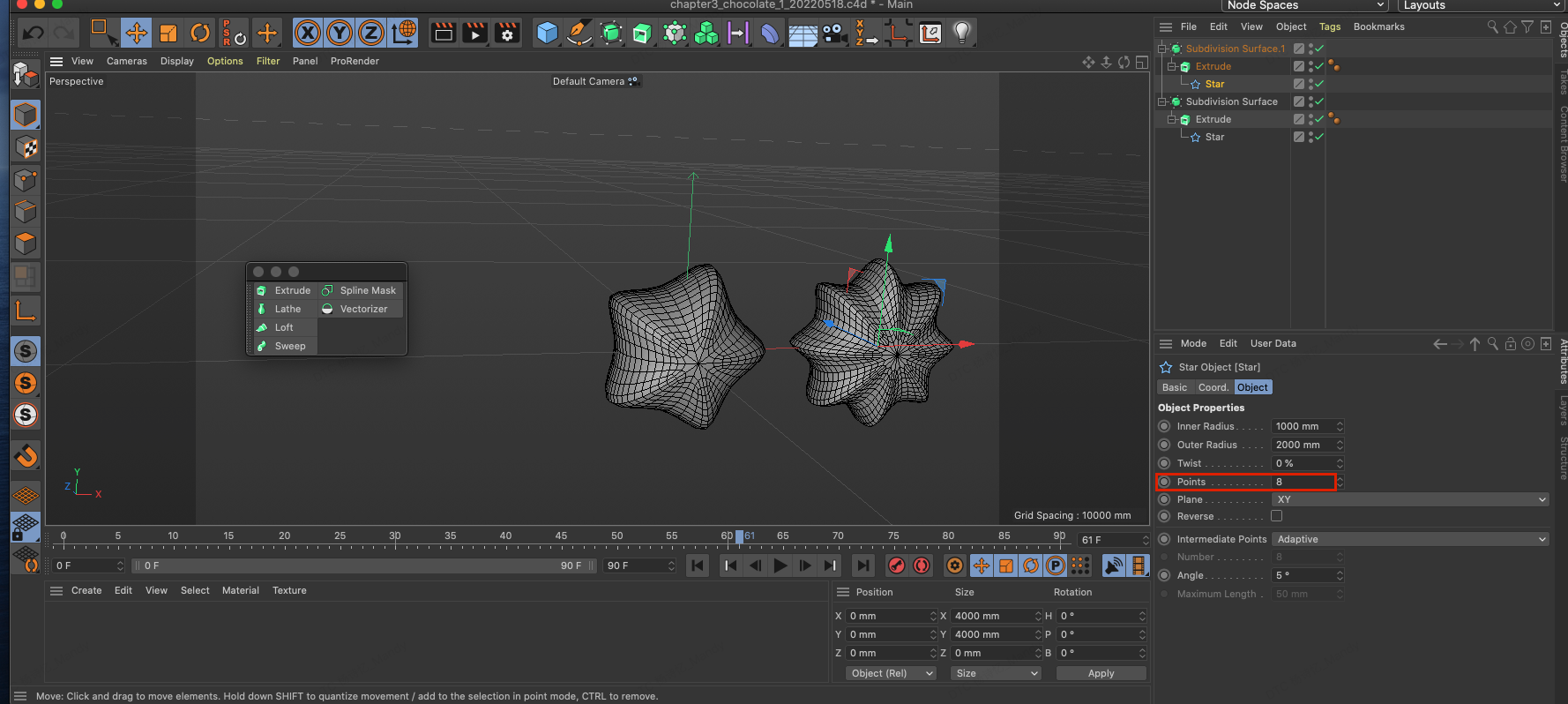Enable the Reverse checkbox
1568x704 pixels.
click(1276, 516)
